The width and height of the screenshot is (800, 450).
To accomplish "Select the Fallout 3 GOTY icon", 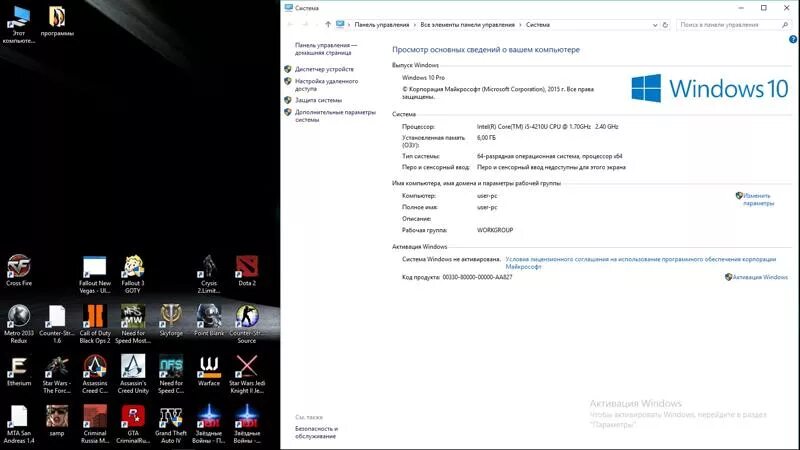I will point(133,274).
